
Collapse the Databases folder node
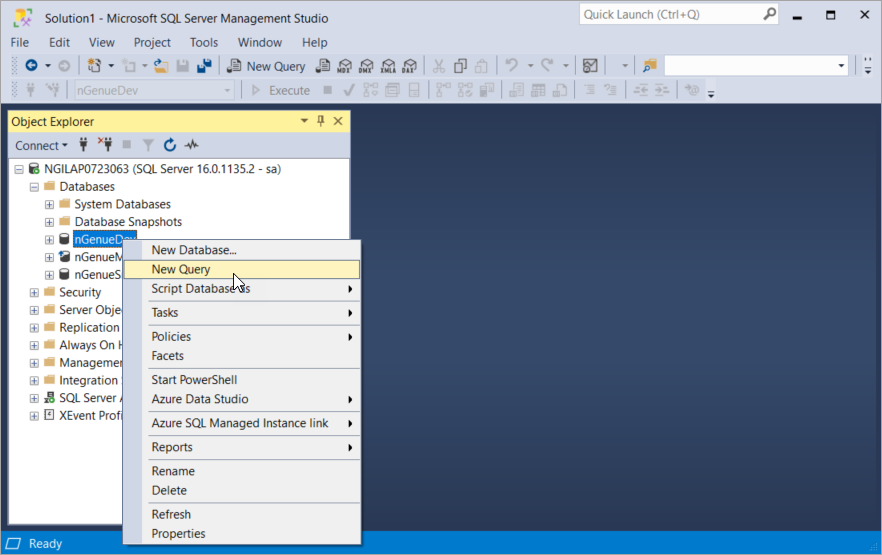(34, 187)
